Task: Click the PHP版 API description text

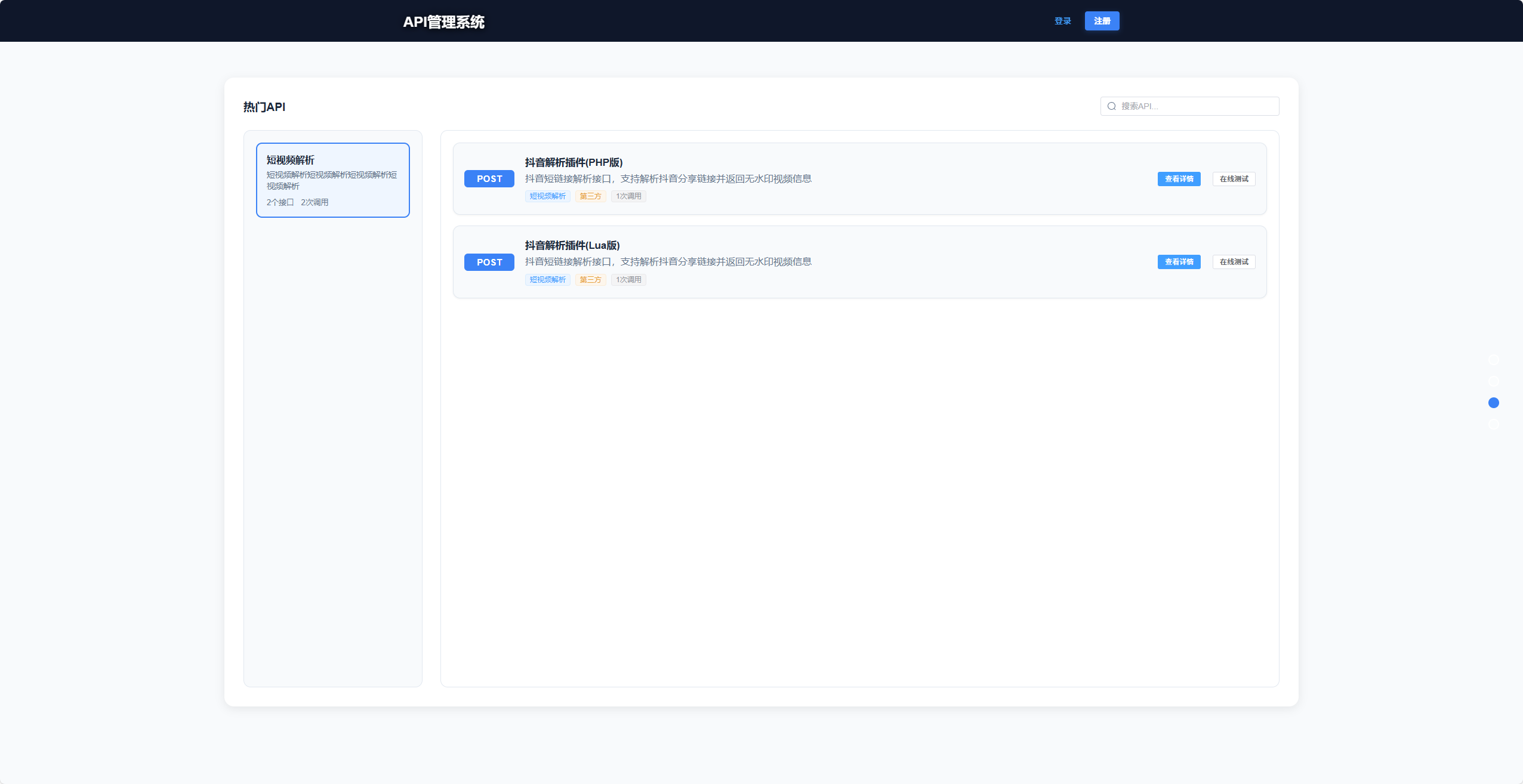Action: point(668,179)
